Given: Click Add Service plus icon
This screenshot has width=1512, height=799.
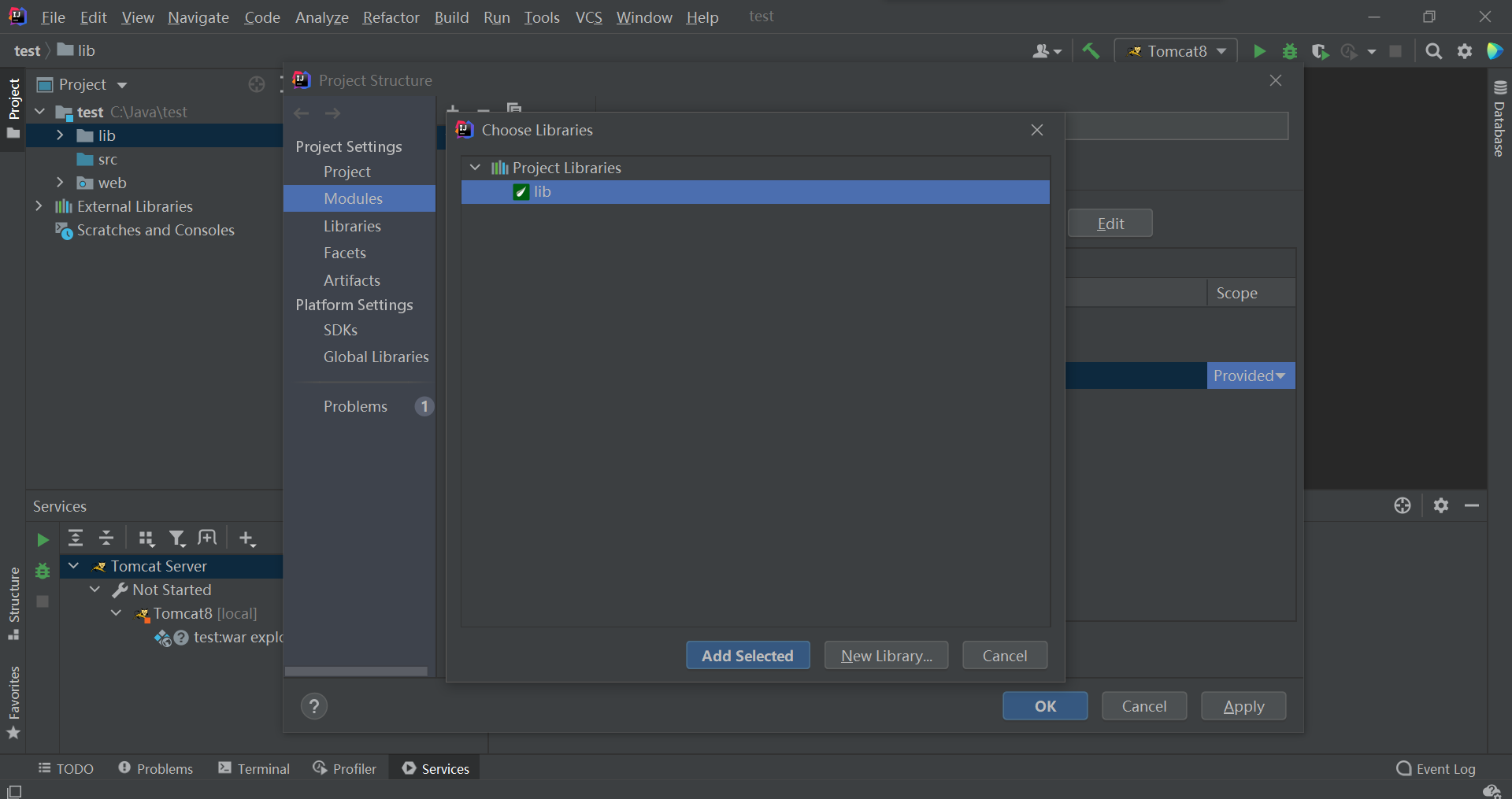Looking at the screenshot, I should pyautogui.click(x=247, y=538).
